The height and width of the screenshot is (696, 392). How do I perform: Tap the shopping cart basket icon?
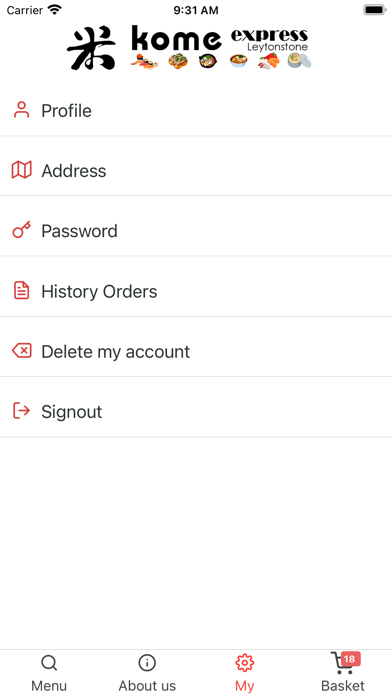pos(341,663)
